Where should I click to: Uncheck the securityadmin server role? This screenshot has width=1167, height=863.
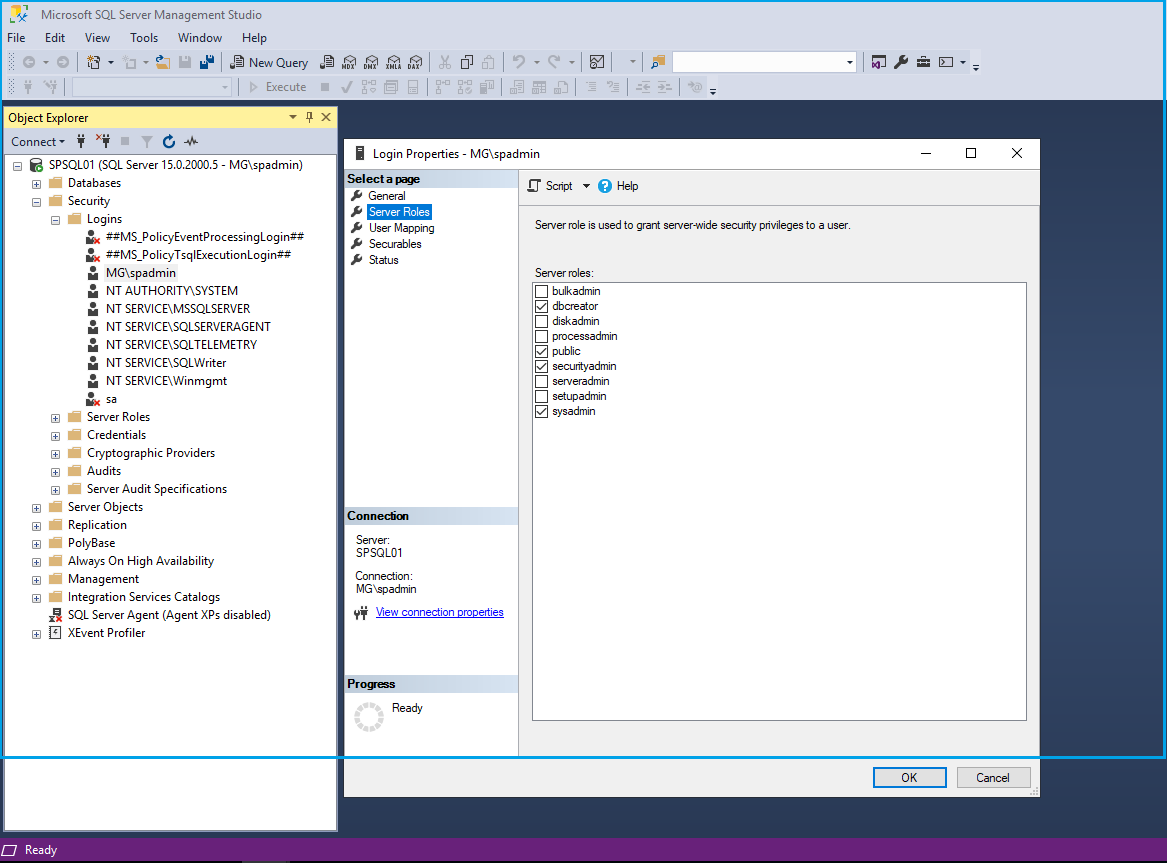(542, 366)
